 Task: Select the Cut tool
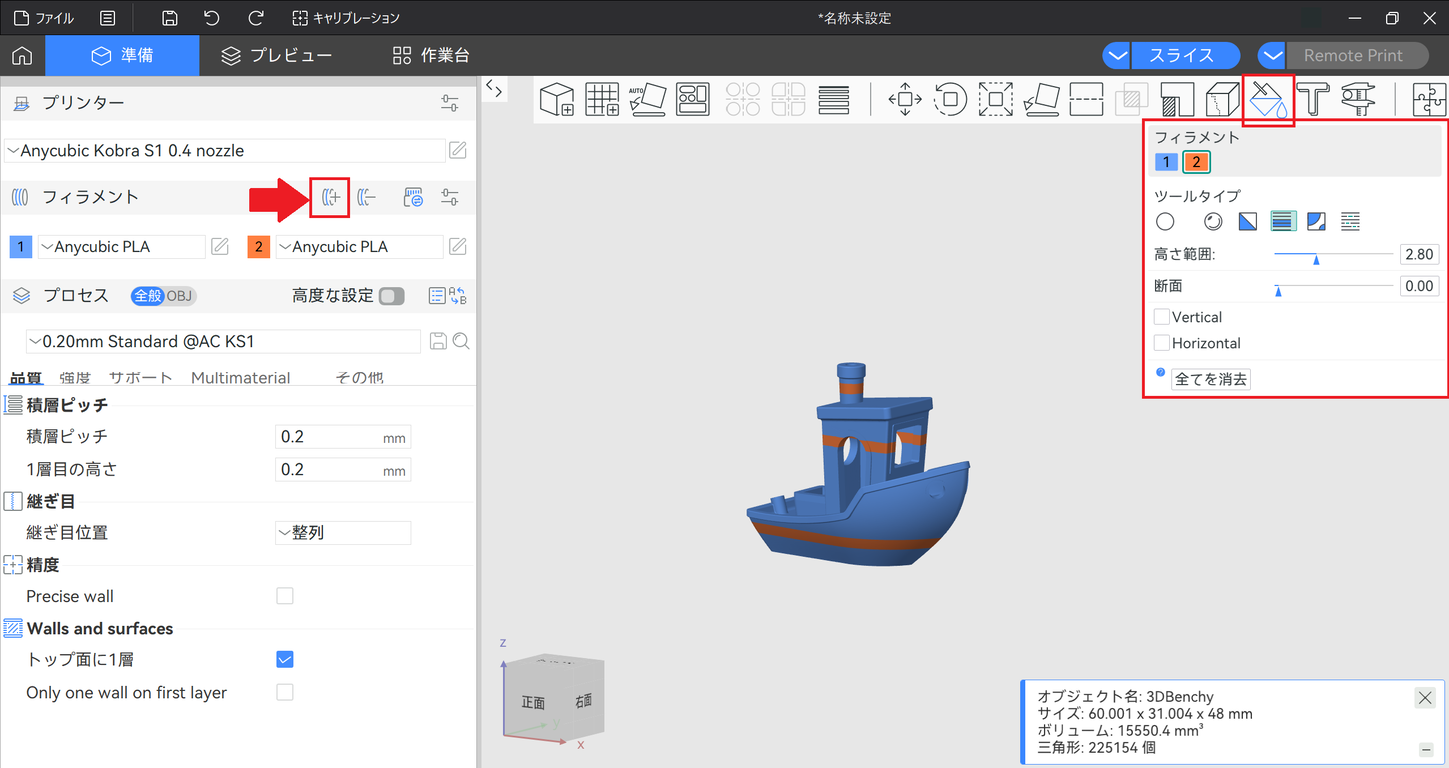pos(1086,99)
